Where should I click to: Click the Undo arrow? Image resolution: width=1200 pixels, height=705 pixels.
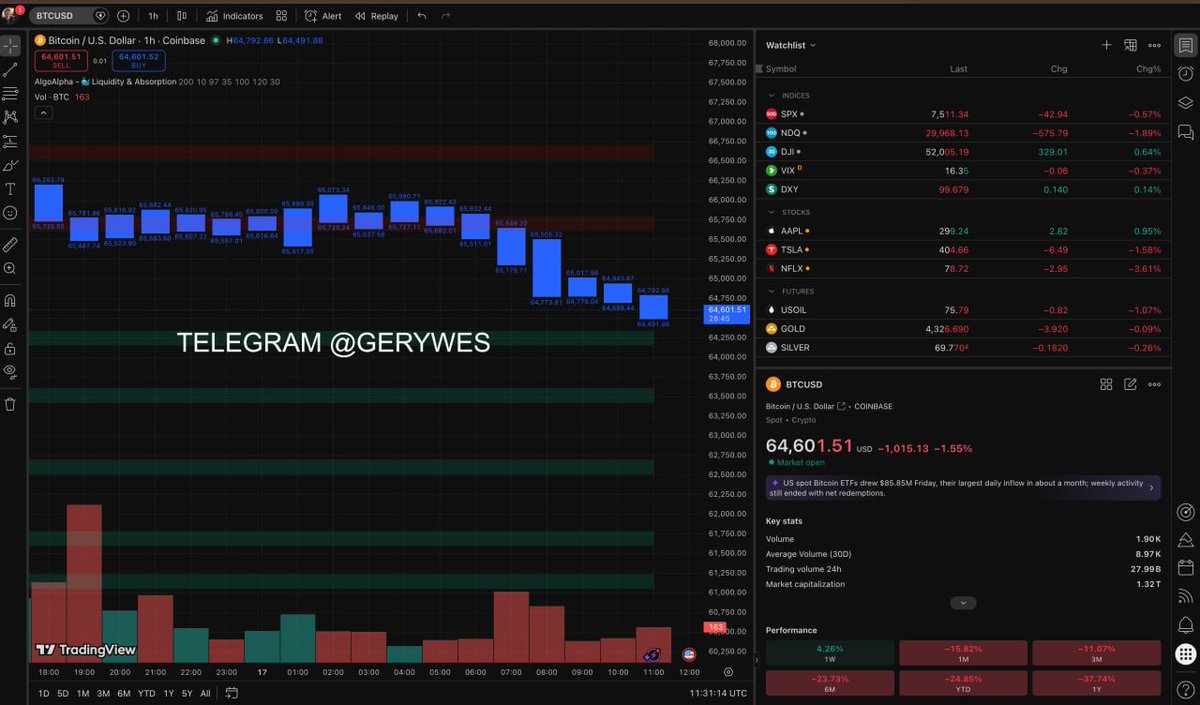point(421,16)
